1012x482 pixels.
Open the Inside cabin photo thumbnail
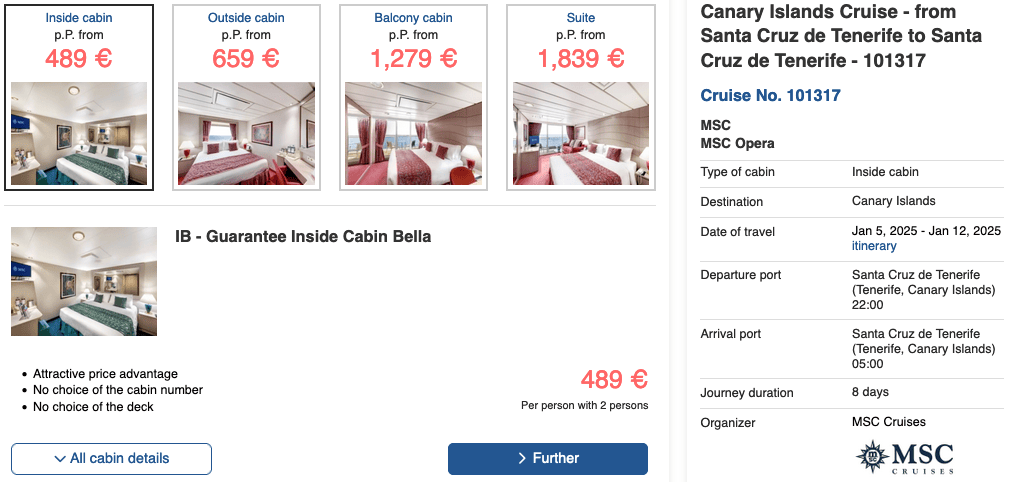(x=79, y=133)
